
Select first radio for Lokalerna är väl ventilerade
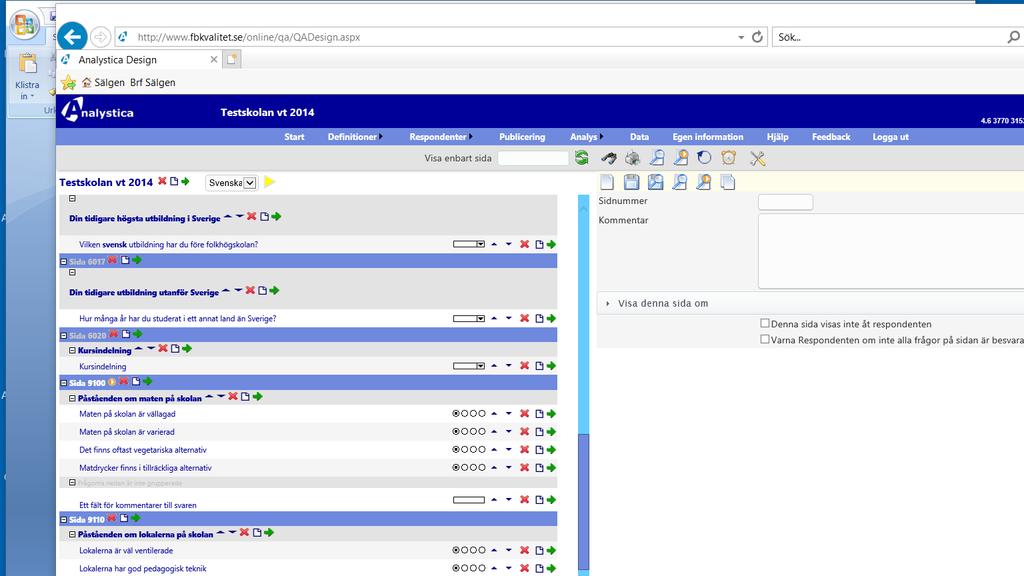tap(456, 551)
